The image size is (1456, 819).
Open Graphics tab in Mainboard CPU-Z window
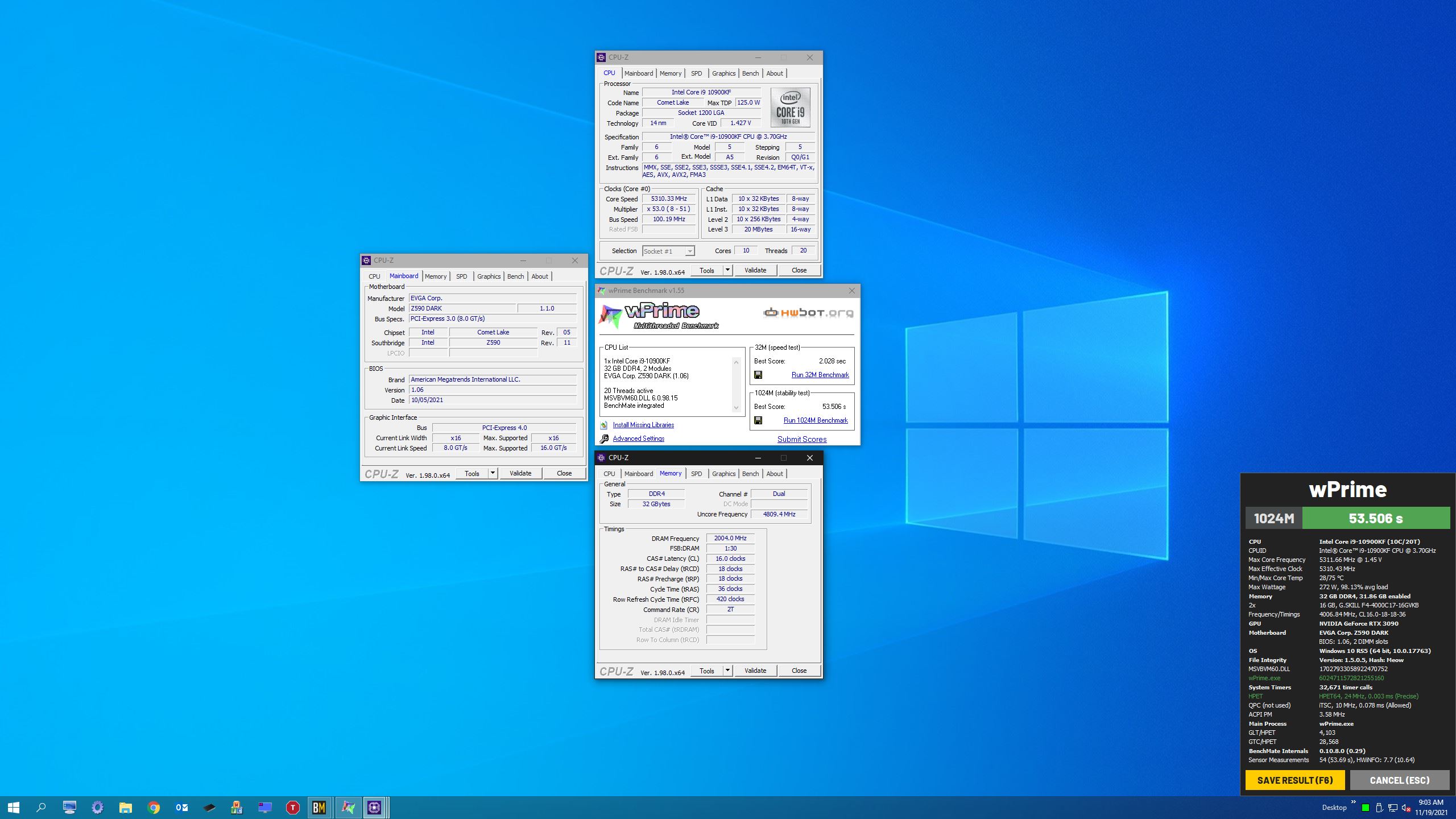tap(489, 276)
